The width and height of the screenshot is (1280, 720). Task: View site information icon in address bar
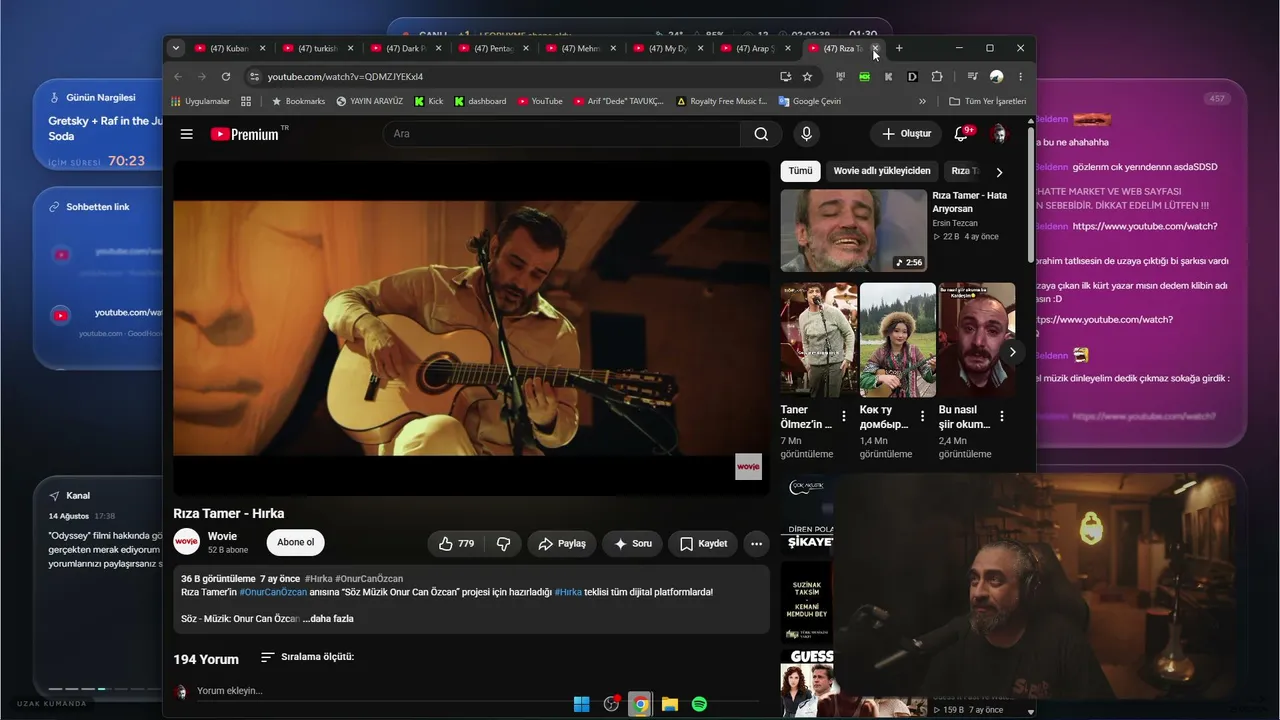tap(254, 76)
